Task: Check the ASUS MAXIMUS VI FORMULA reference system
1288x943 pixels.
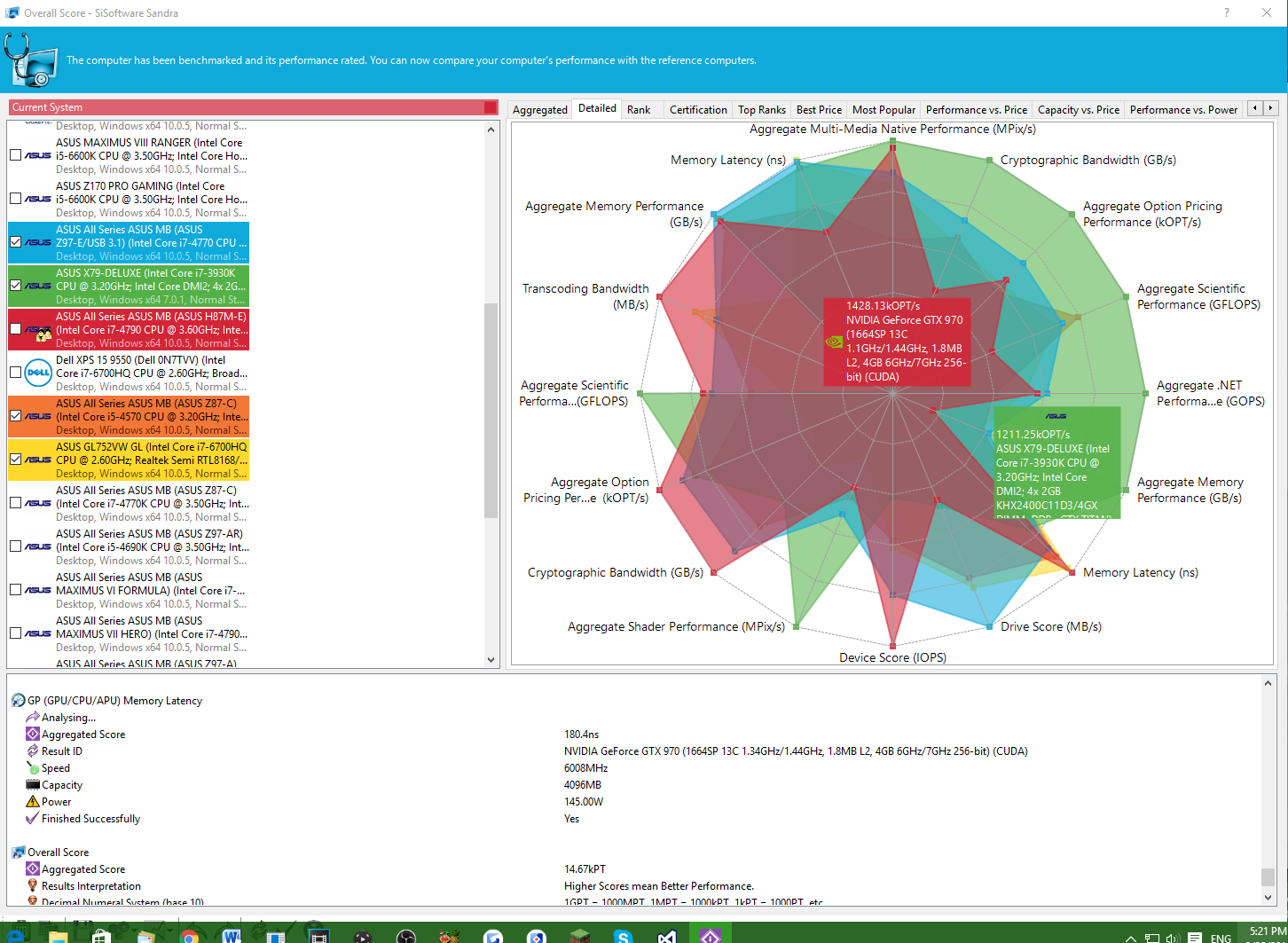Action: click(15, 590)
